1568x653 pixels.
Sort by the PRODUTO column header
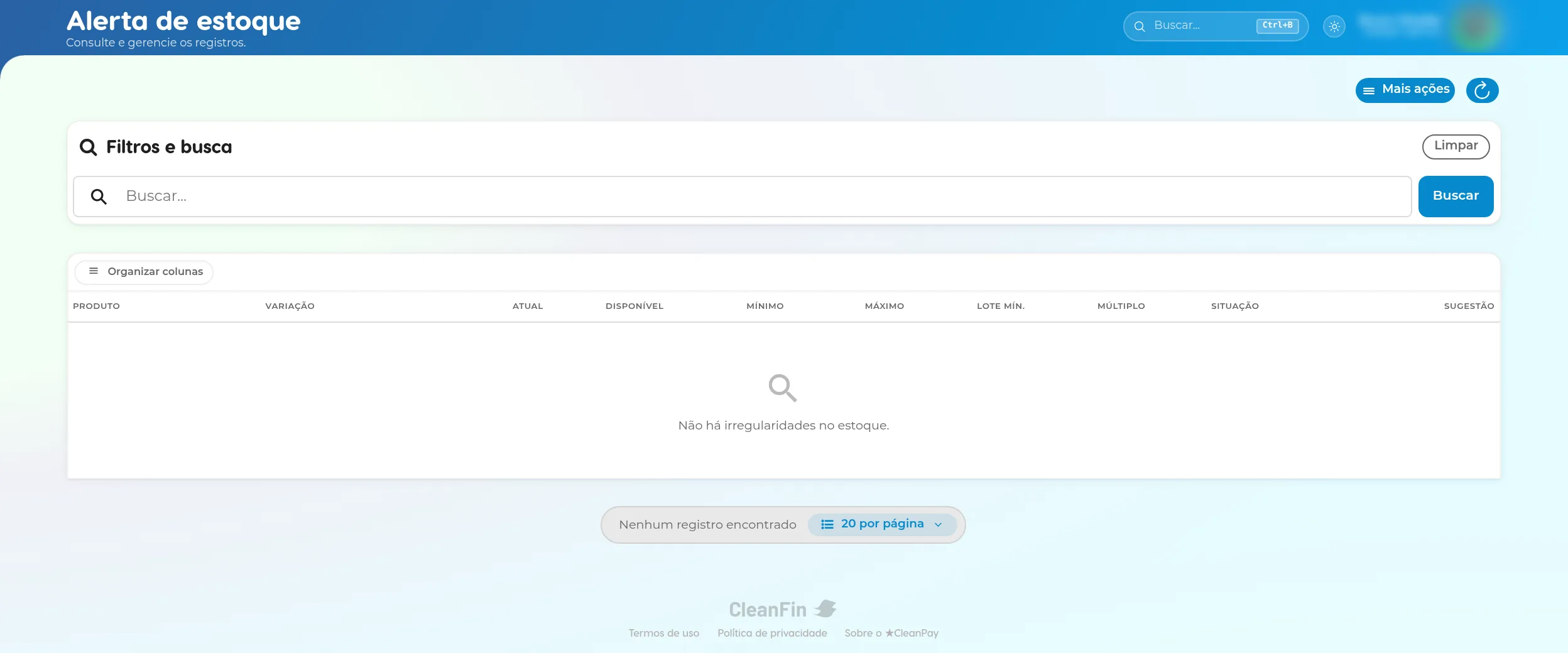[96, 306]
